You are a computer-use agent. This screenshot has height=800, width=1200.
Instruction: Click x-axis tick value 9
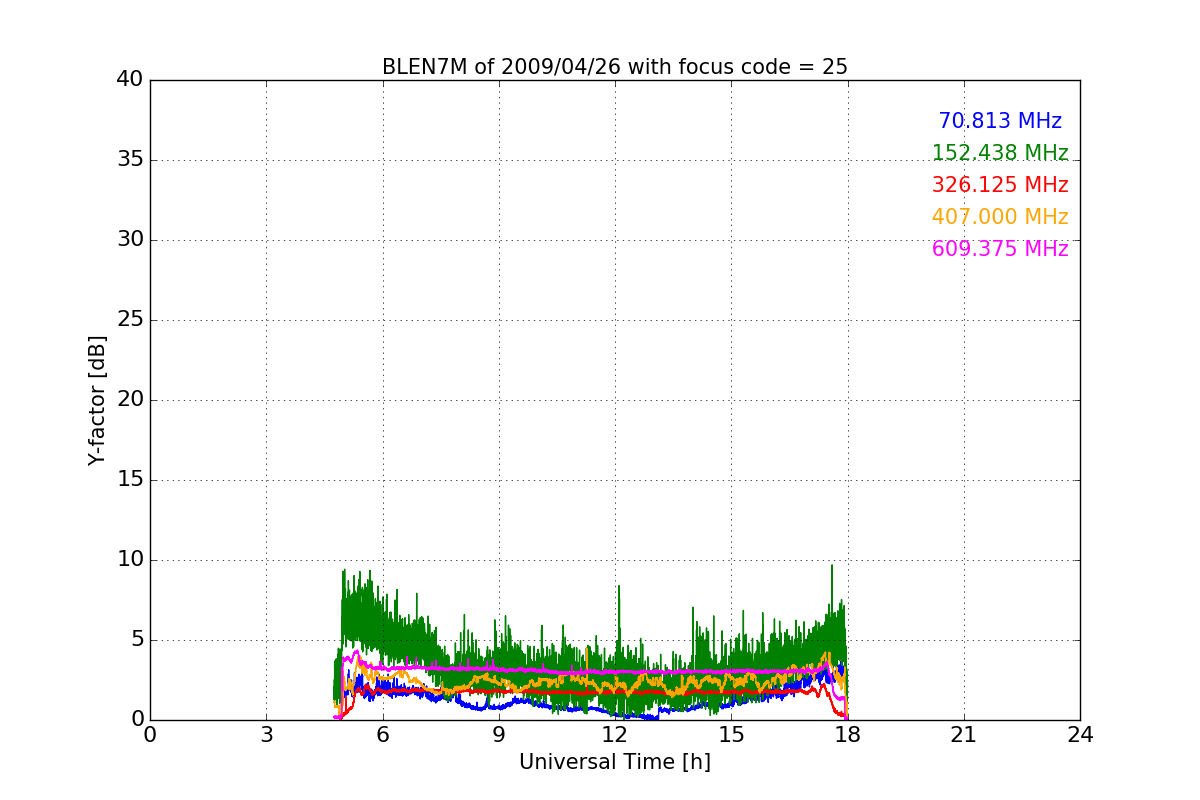[x=499, y=734]
